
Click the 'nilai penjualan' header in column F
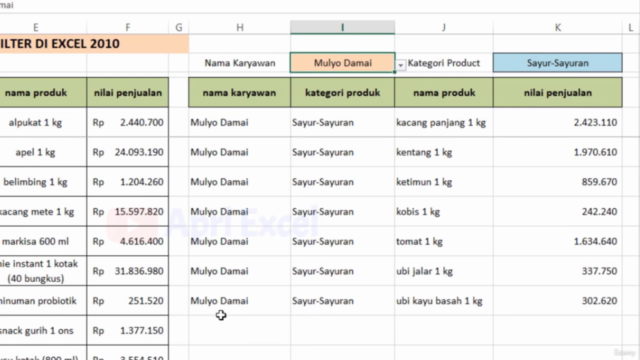pos(128,93)
